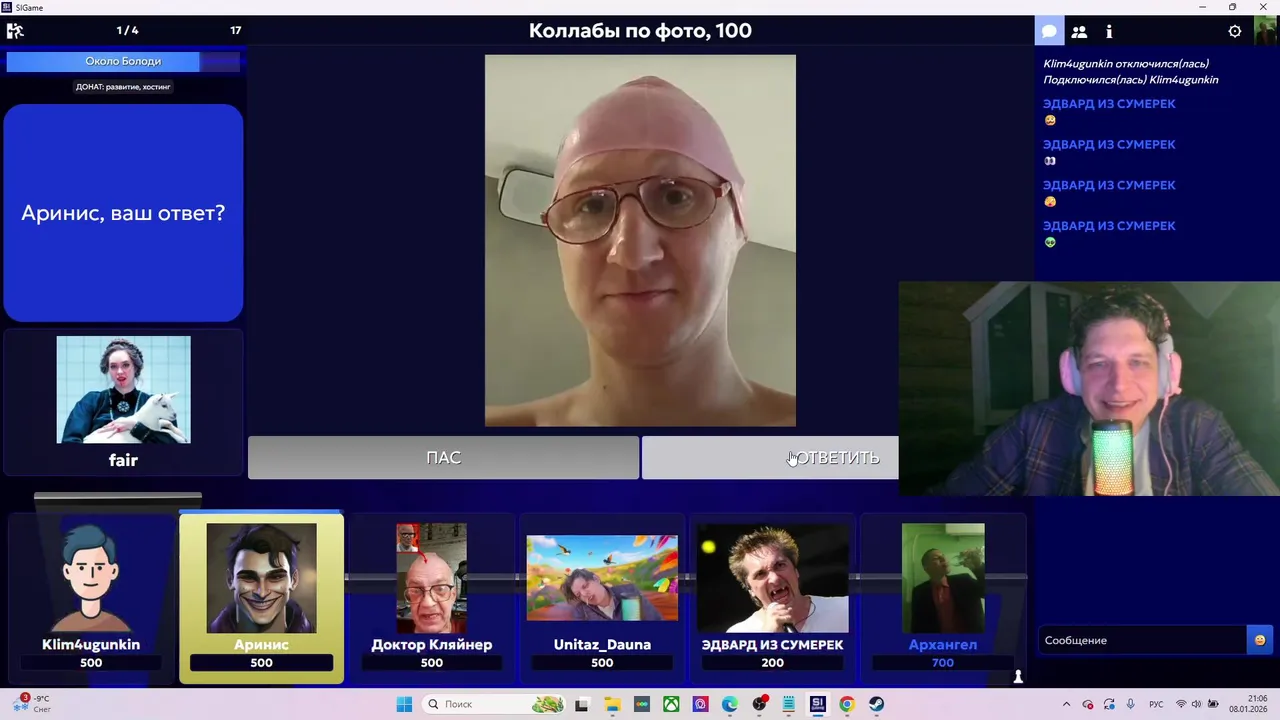Click the ДОНАТ: развитие, хостинг link

123,87
